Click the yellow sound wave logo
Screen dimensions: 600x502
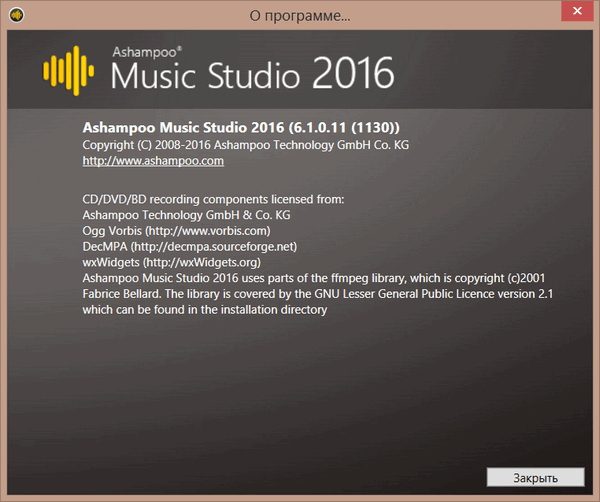[x=68, y=71]
